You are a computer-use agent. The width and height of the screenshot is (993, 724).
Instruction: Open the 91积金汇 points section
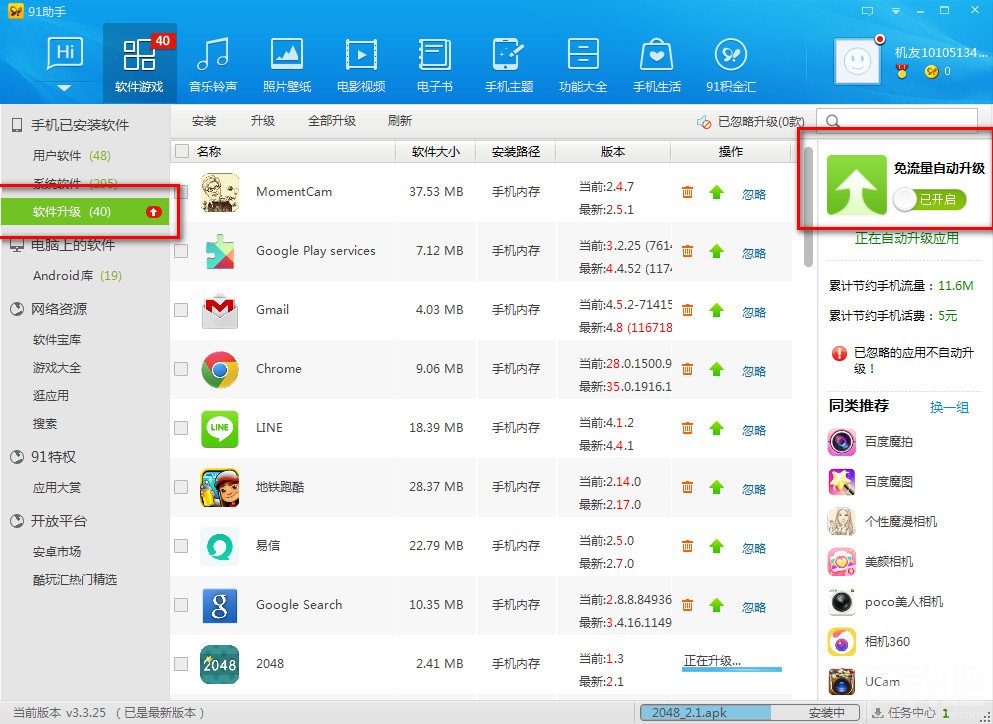pos(731,65)
